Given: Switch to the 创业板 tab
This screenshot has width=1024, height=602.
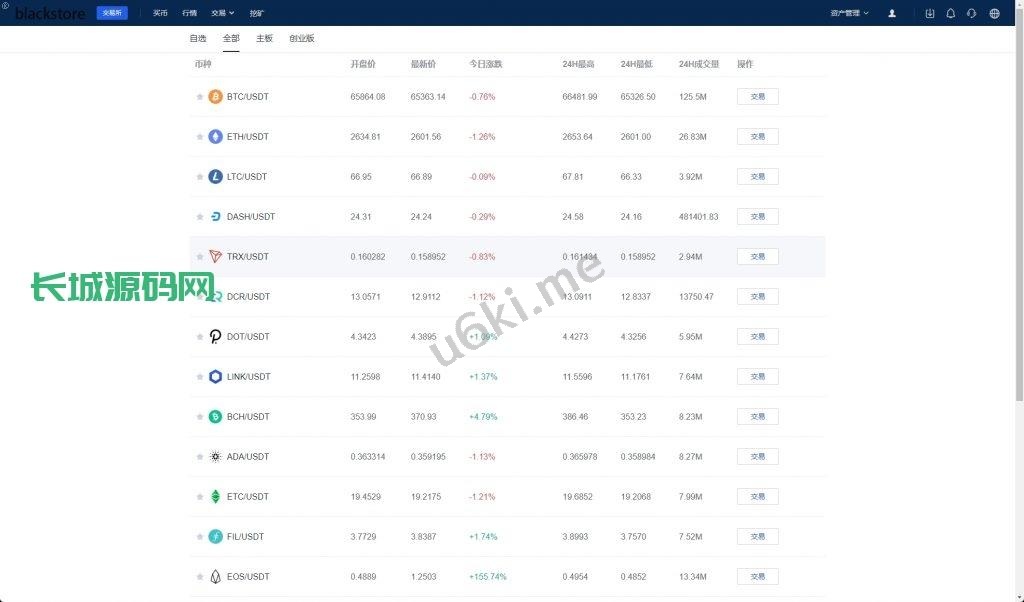Looking at the screenshot, I should click(301, 38).
